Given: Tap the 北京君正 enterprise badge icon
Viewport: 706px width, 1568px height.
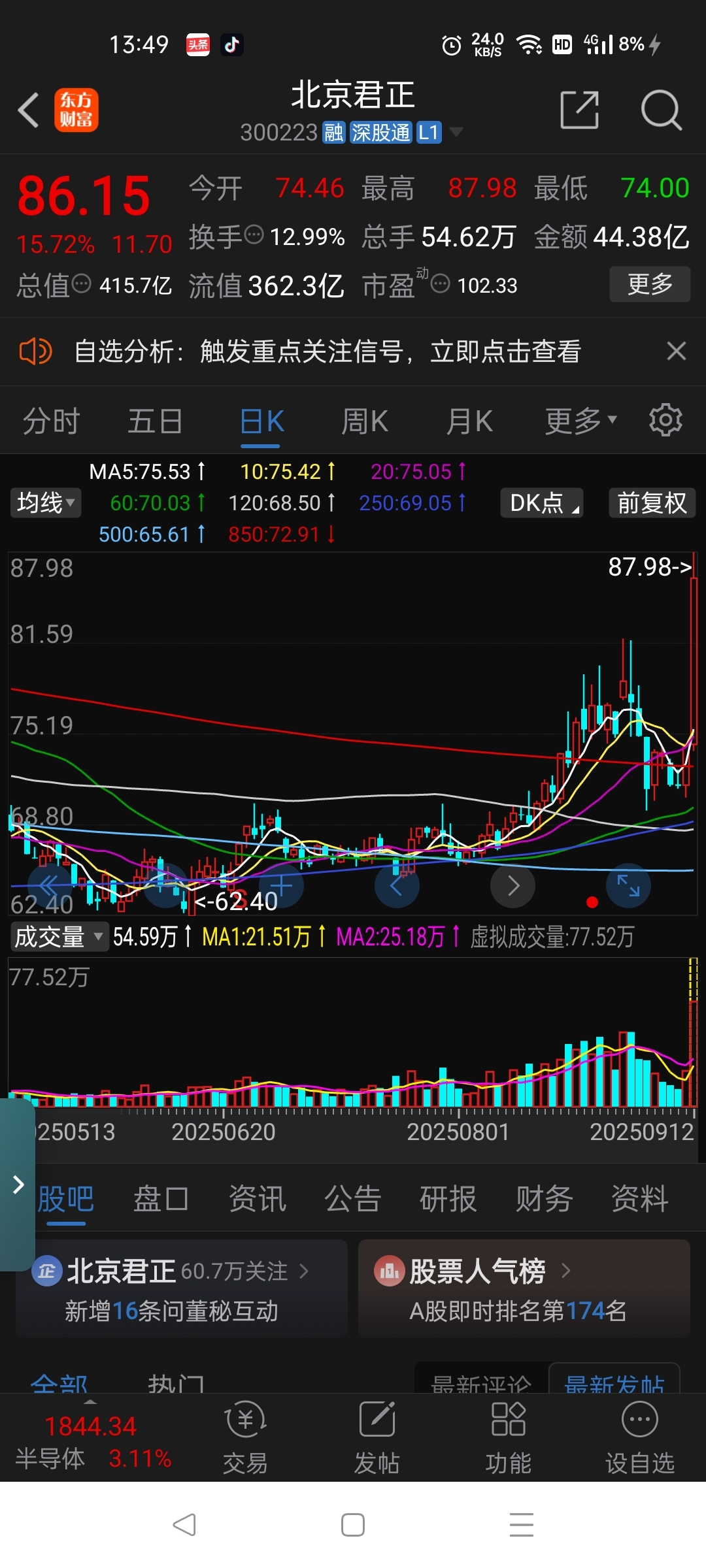Looking at the screenshot, I should 47,1271.
